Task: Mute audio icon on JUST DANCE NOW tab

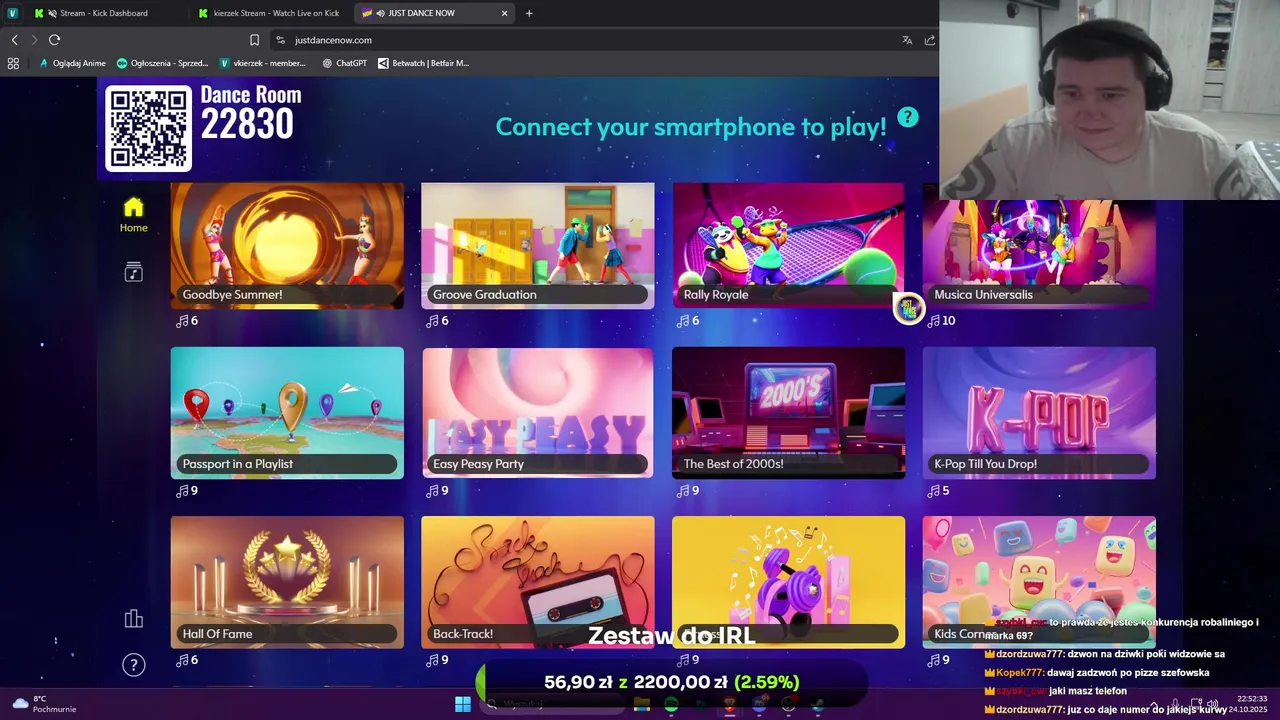Action: (x=381, y=13)
